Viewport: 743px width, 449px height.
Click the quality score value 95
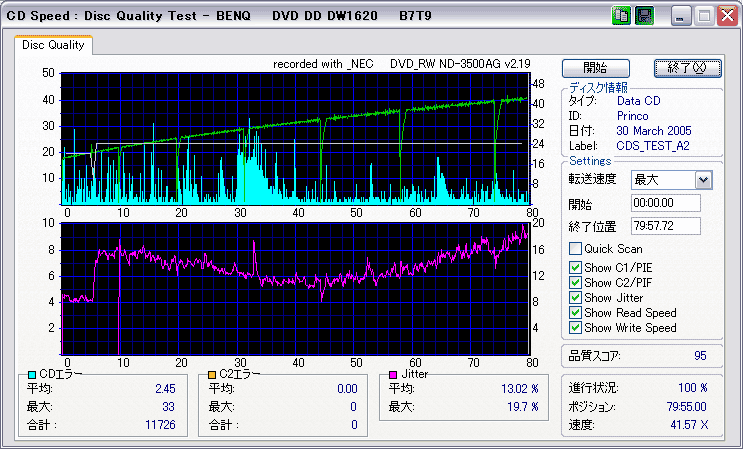[x=700, y=356]
